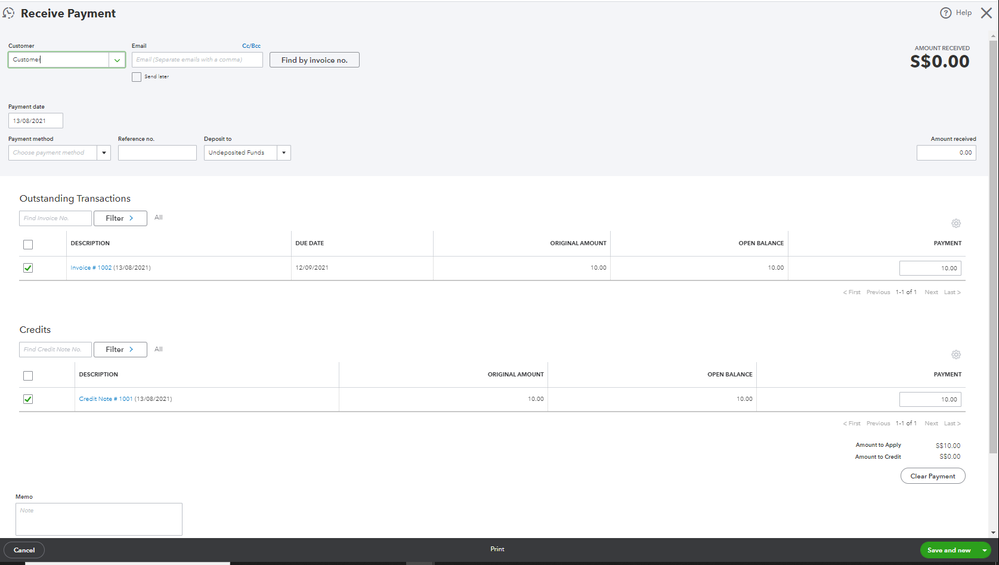Screen dimensions: 999x565
Task: Click the Cancel button
Action: click(24, 550)
